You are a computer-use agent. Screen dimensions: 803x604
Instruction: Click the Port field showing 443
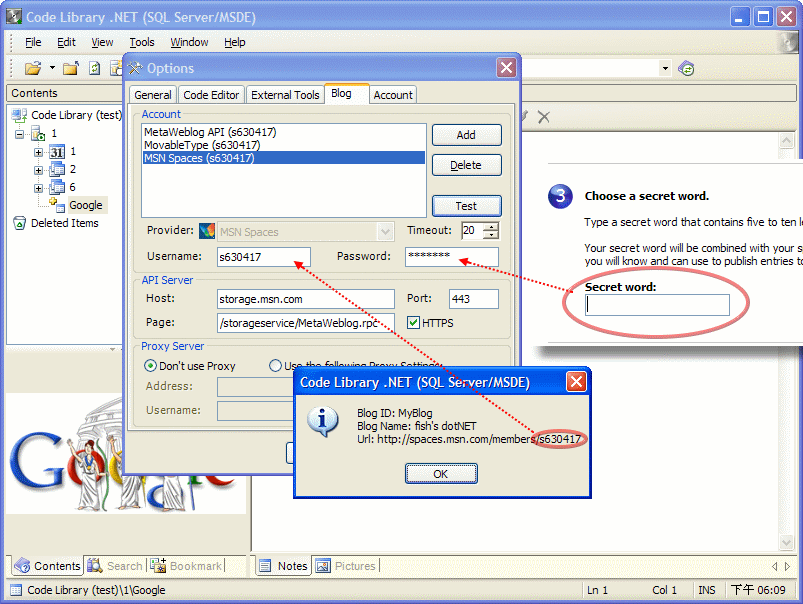pos(474,299)
